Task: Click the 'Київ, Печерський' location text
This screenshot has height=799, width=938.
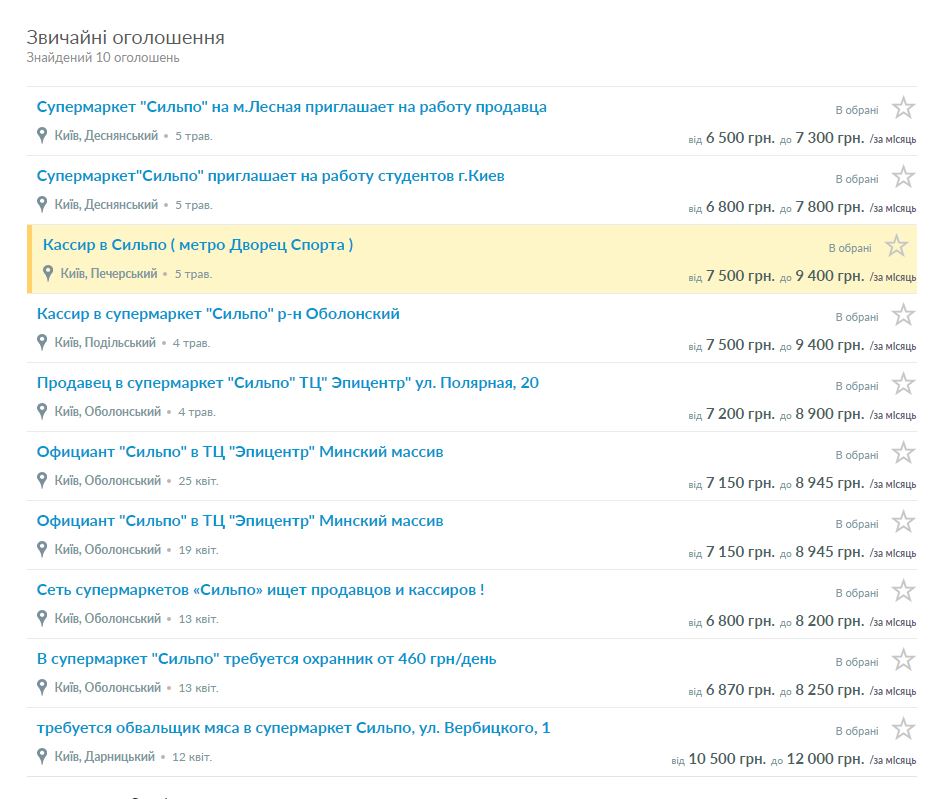Action: (109, 274)
